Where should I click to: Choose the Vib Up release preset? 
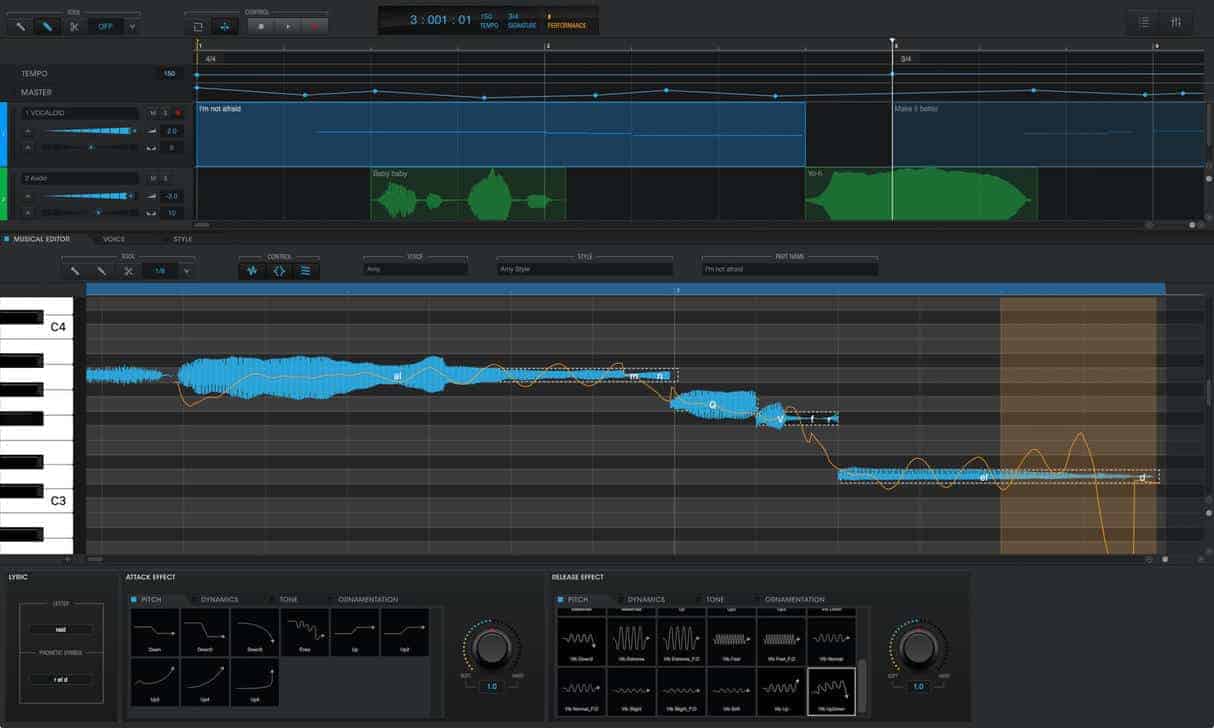click(782, 691)
